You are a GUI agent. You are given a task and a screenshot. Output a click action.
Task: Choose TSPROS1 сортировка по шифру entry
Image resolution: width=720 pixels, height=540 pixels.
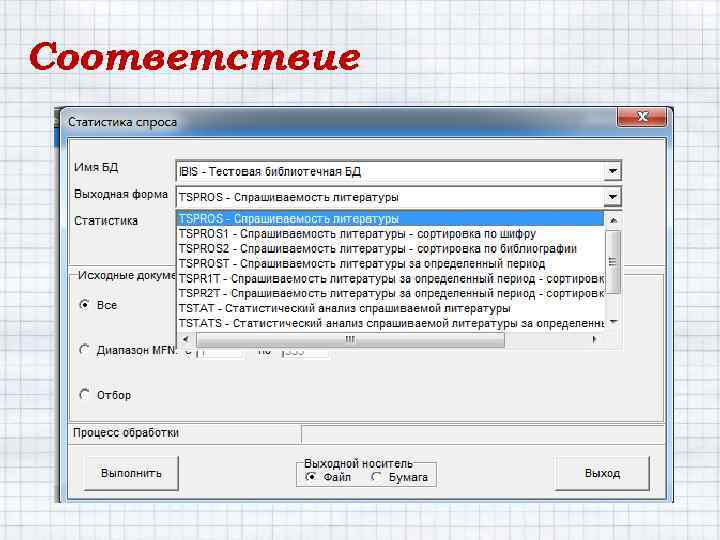tap(390, 234)
